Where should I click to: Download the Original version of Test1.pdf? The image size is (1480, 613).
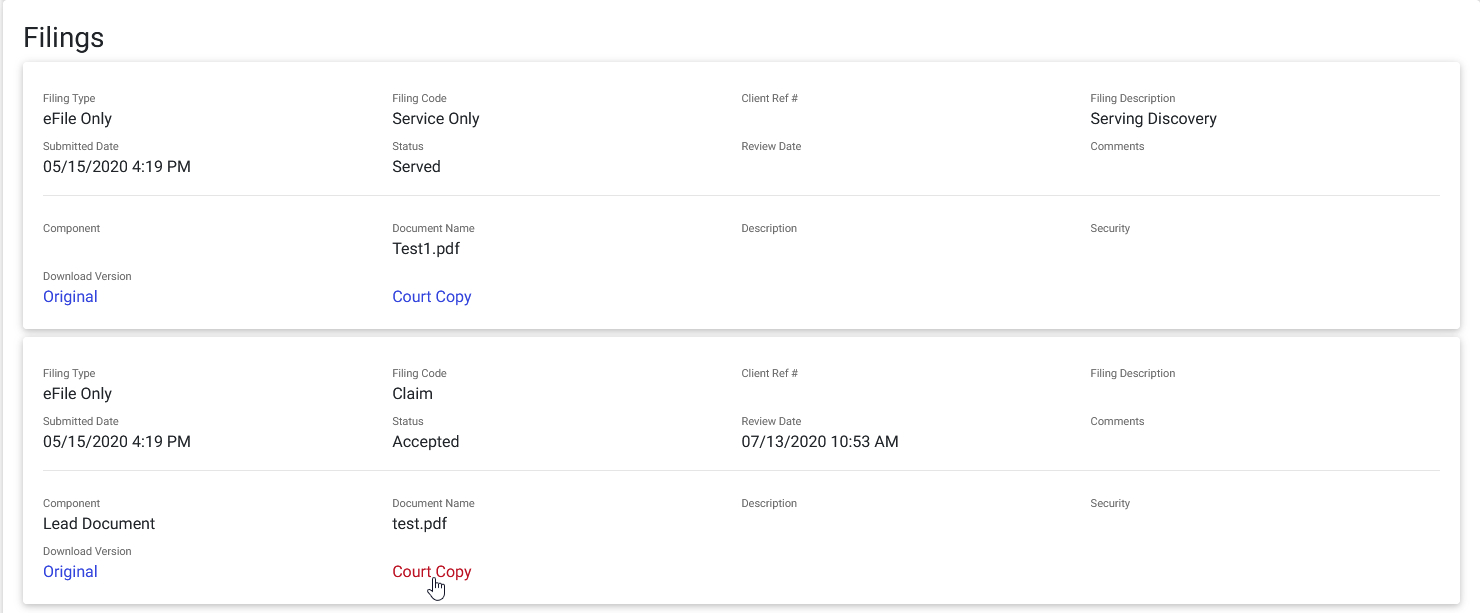(x=70, y=296)
